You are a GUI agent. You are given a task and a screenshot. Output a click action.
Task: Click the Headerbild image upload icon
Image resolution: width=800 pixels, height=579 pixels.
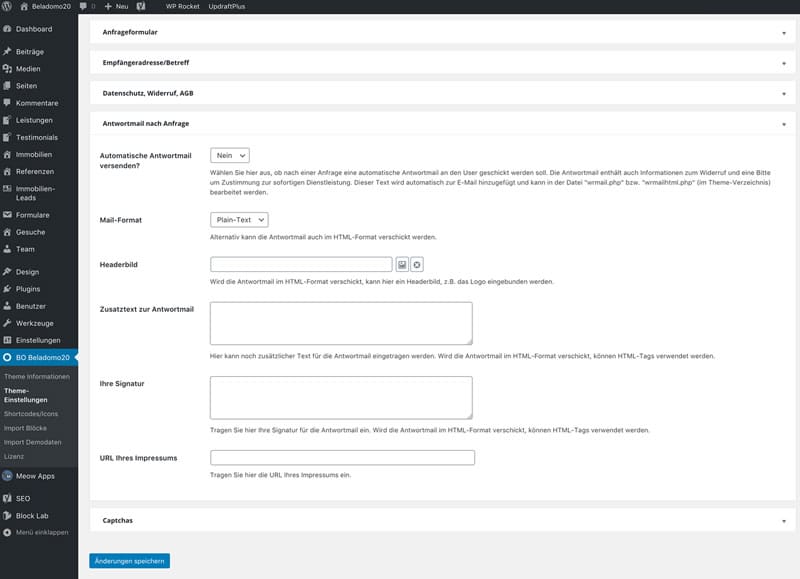pyautogui.click(x=402, y=264)
